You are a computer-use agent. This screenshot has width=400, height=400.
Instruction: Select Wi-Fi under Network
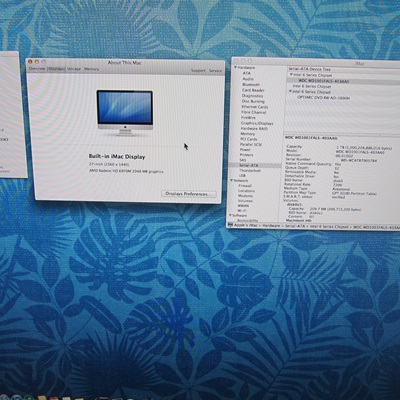(242, 211)
